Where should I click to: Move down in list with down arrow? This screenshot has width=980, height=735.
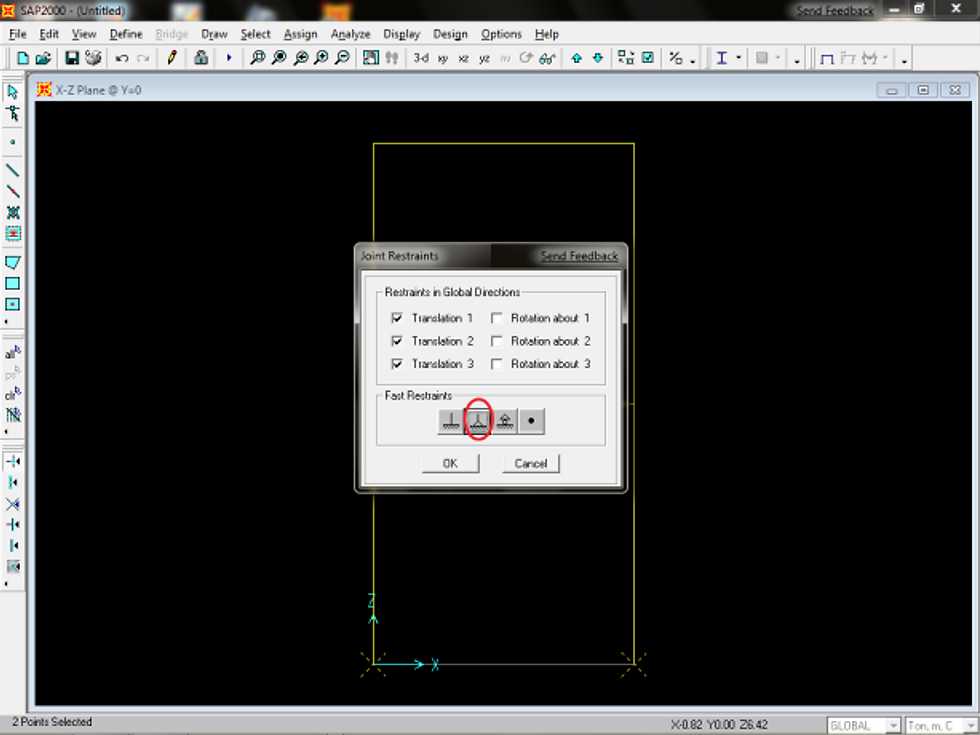598,58
